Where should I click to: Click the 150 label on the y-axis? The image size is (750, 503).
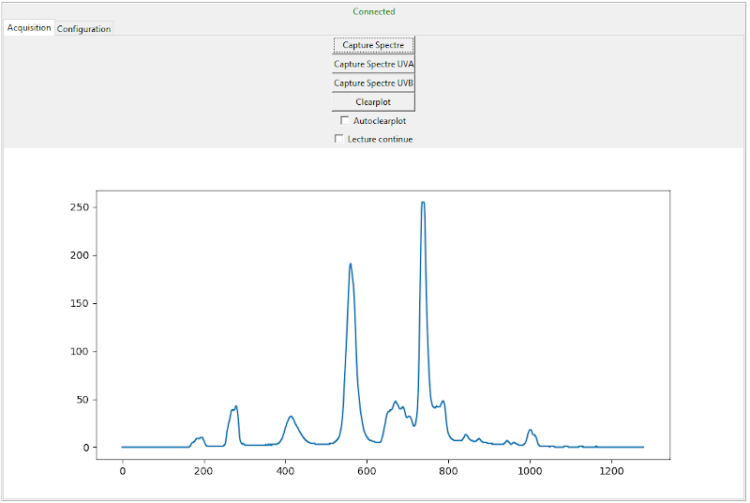pyautogui.click(x=78, y=304)
